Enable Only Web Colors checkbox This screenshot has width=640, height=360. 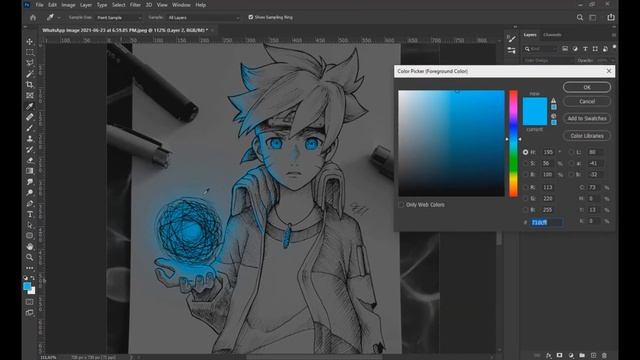pyautogui.click(x=401, y=204)
